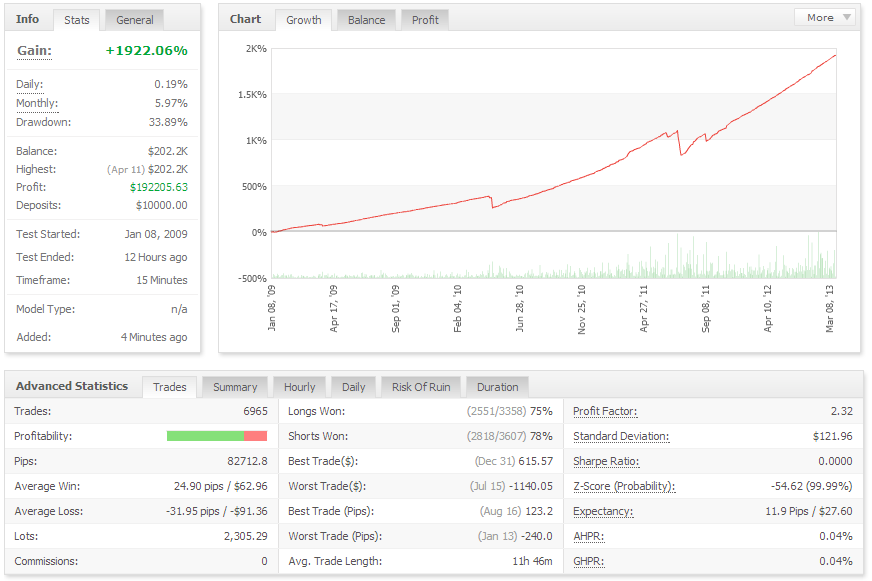Image resolution: width=872 pixels, height=581 pixels.
Task: Select the Profit chart tab
Action: (x=425, y=20)
